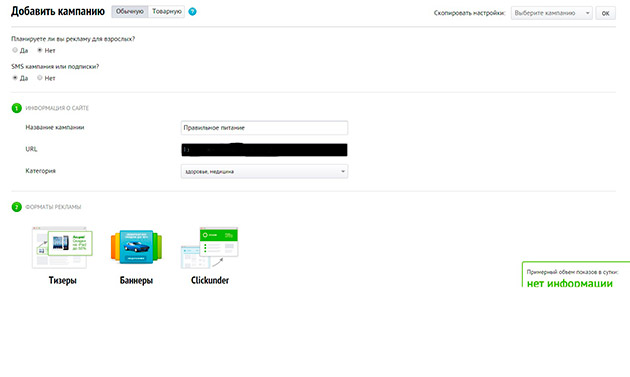Click the Баннеры text label
Viewport: 630px width, 377px height.
tap(136, 280)
